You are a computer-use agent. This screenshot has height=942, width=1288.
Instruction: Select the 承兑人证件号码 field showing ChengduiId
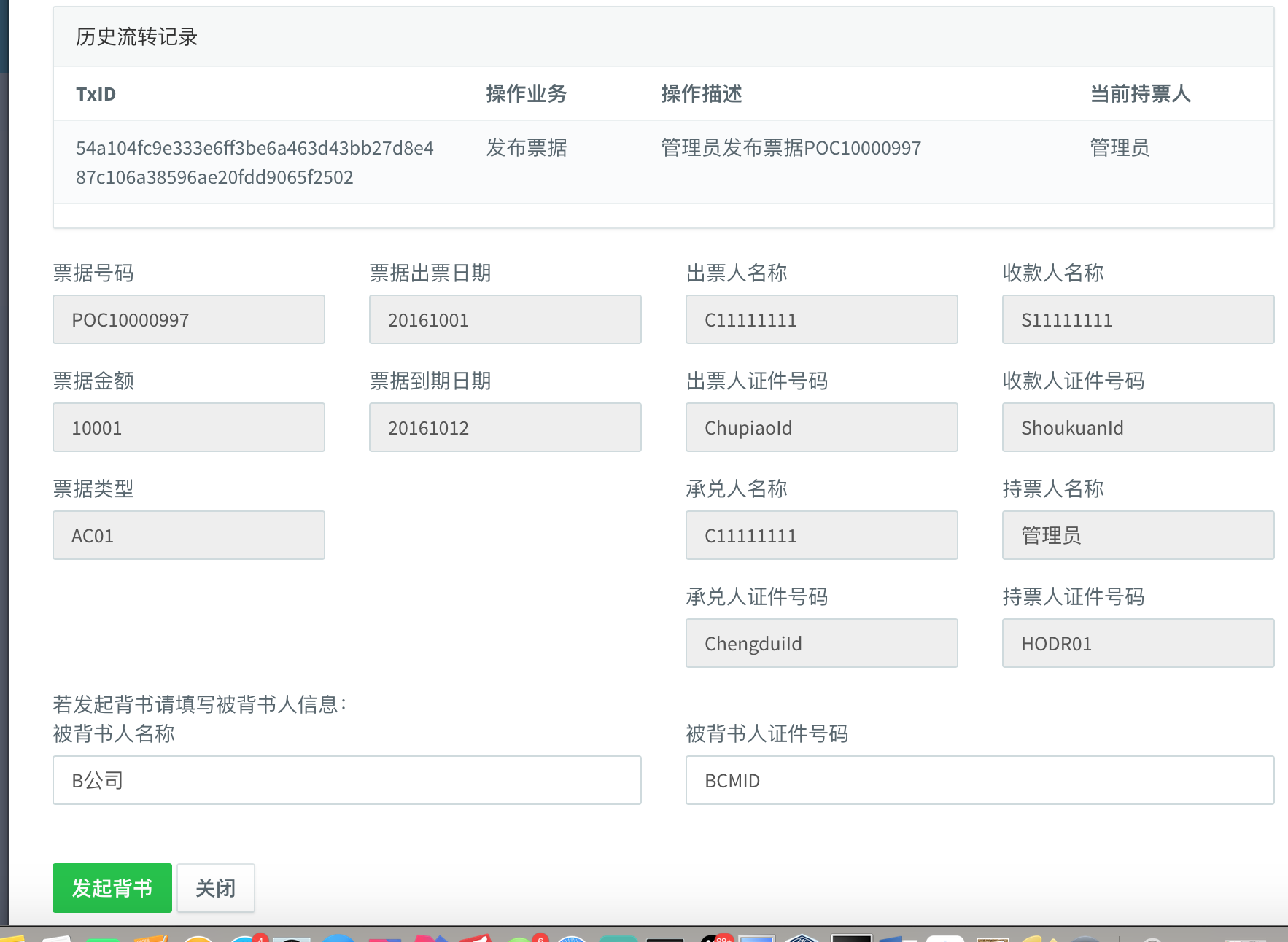822,643
